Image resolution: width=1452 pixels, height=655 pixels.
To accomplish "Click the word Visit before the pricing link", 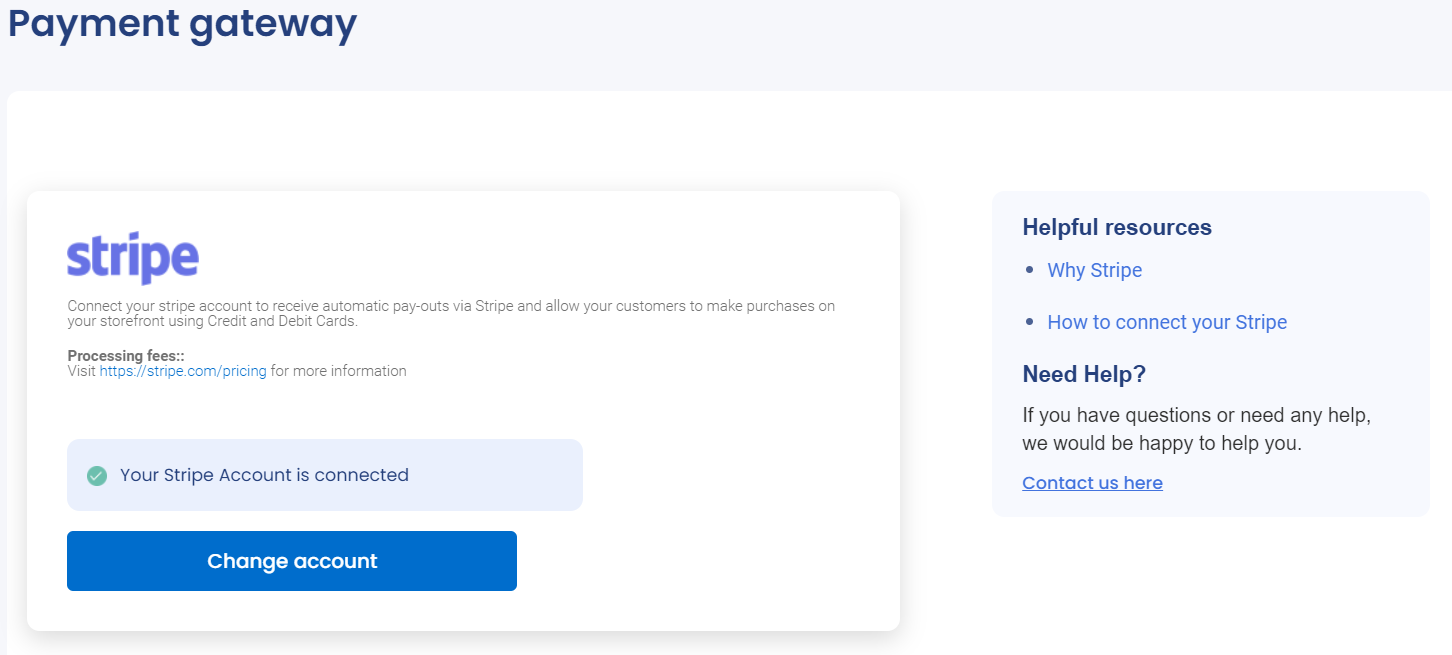I will (x=81, y=371).
